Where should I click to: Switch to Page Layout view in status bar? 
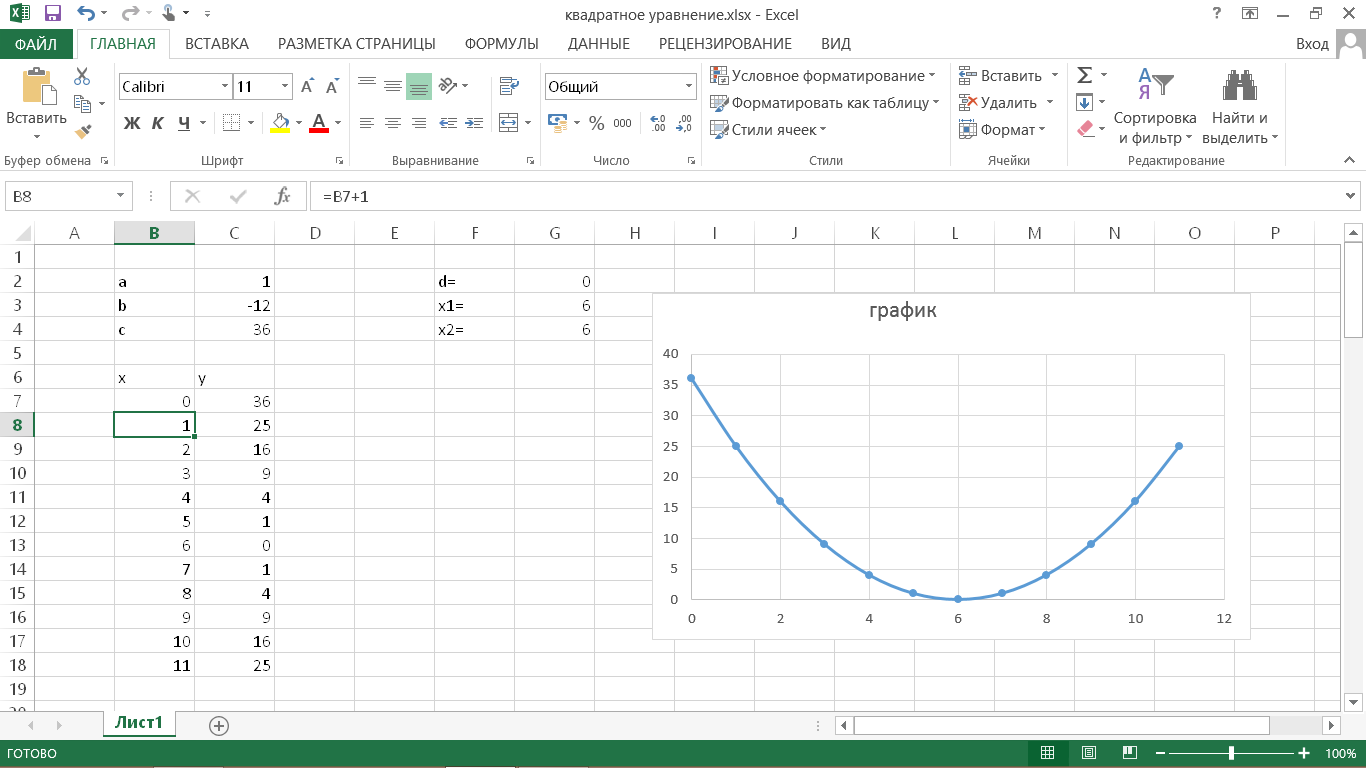pyautogui.click(x=1089, y=753)
